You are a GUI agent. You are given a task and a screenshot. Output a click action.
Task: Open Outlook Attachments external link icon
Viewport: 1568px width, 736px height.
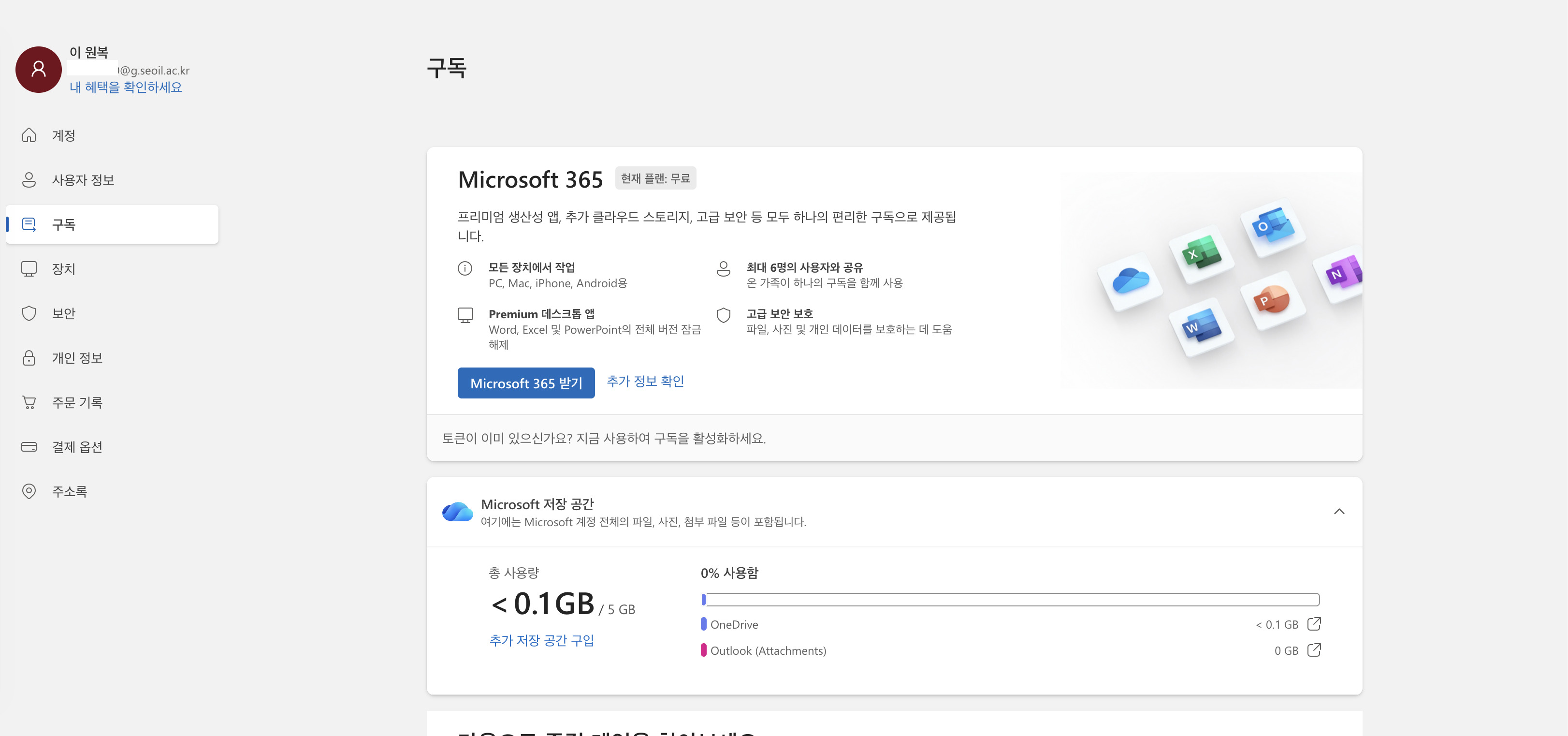1314,649
